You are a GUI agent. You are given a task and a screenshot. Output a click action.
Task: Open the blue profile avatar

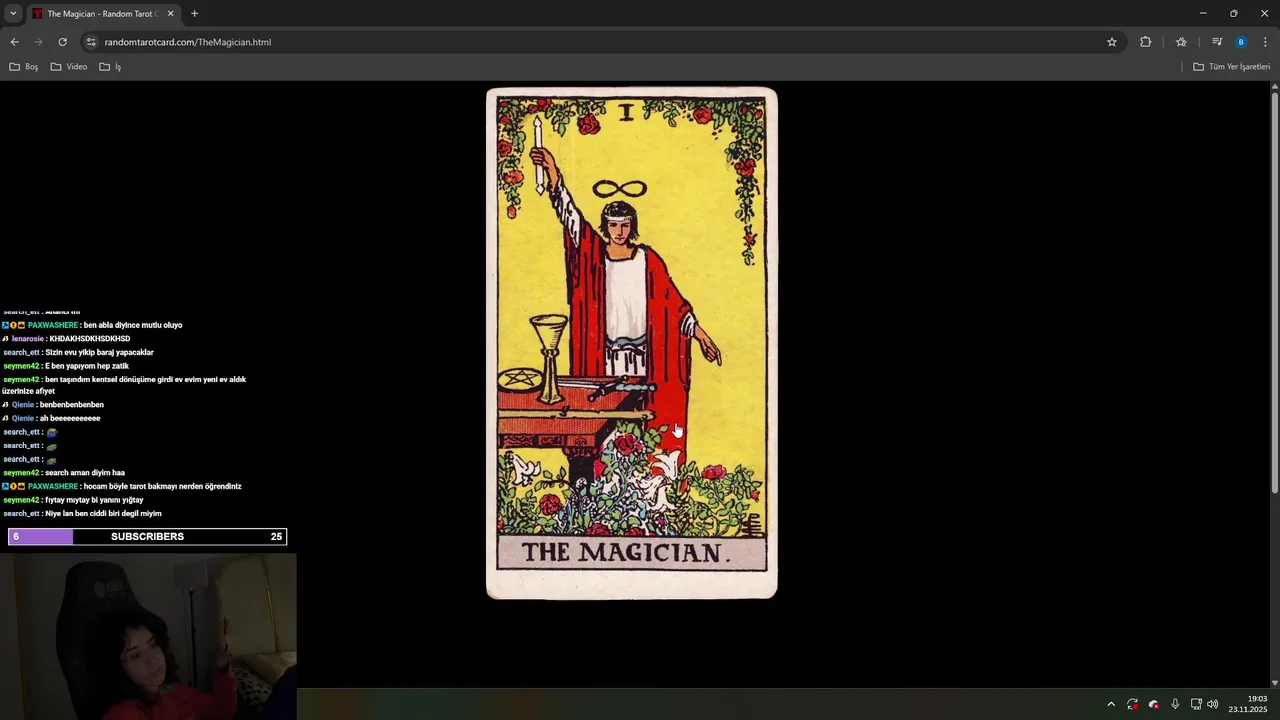(1241, 42)
